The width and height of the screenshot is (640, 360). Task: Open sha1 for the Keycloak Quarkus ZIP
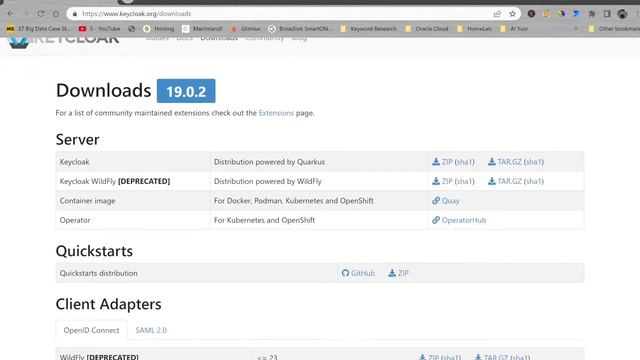(x=464, y=162)
